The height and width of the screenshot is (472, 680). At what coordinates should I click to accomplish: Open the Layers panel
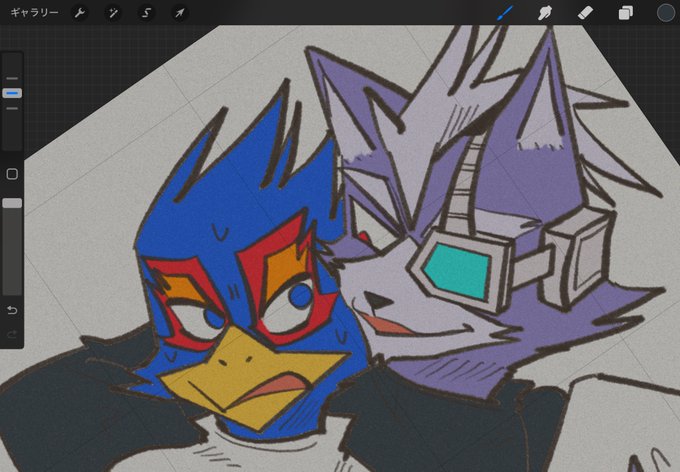pyautogui.click(x=625, y=13)
